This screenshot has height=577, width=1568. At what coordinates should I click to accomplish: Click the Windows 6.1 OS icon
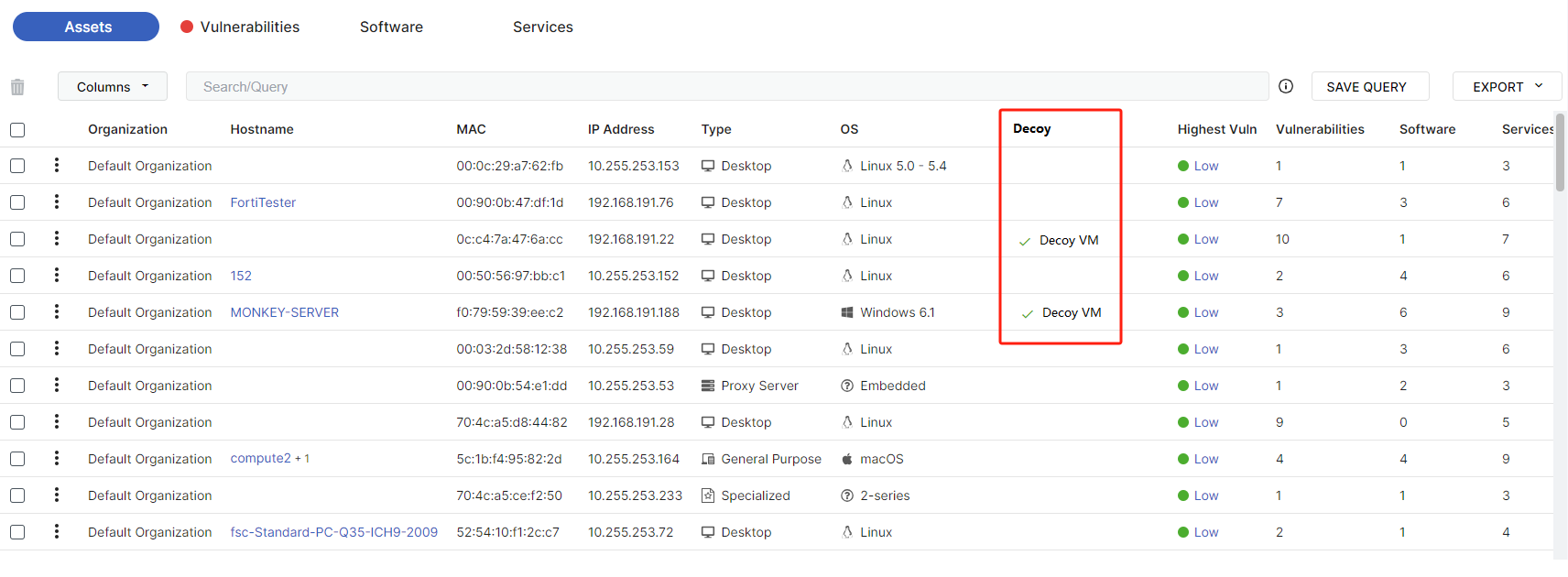tap(847, 312)
